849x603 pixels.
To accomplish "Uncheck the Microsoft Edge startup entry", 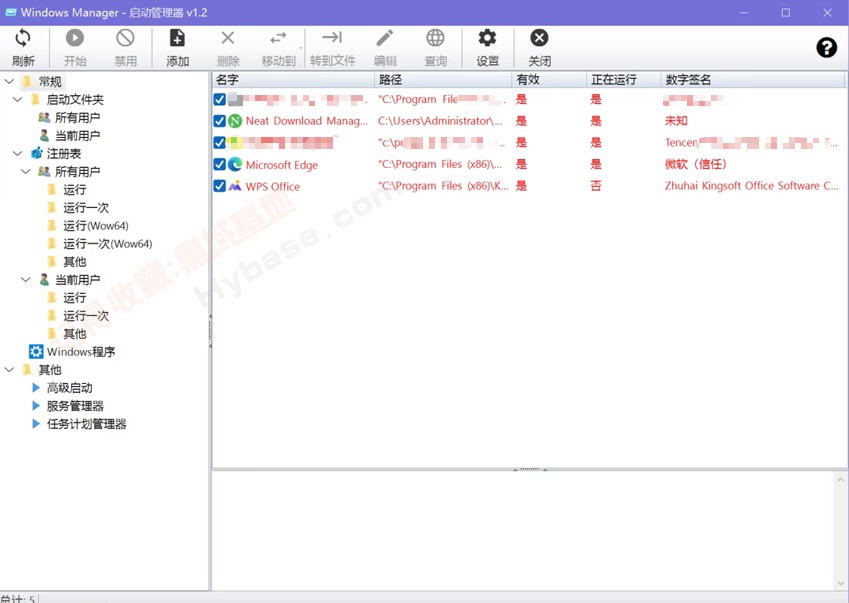I will (219, 164).
